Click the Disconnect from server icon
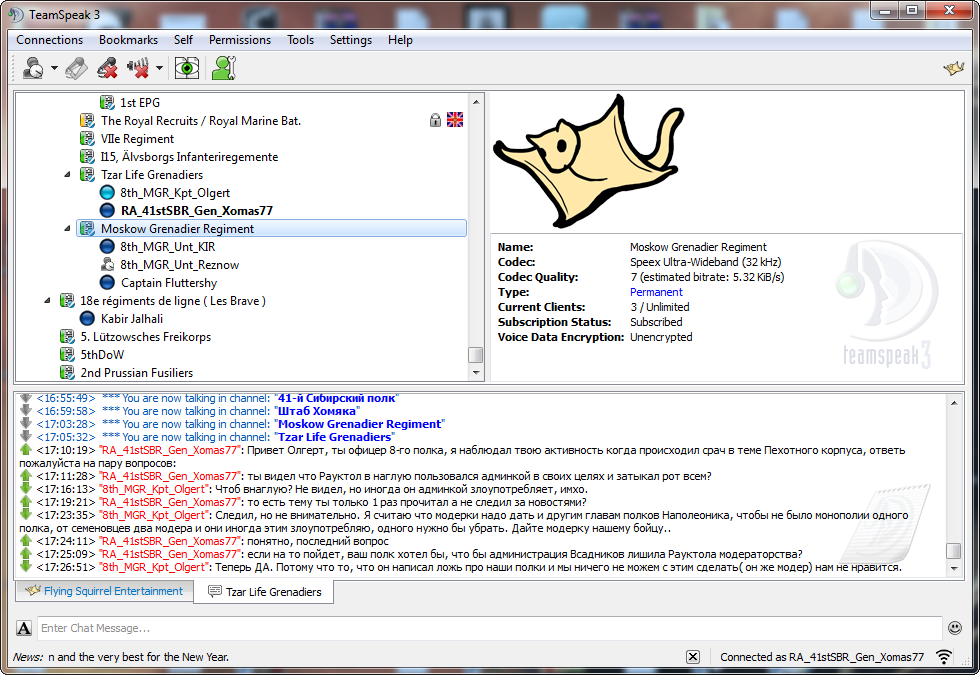This screenshot has width=980, height=675. (x=76, y=68)
